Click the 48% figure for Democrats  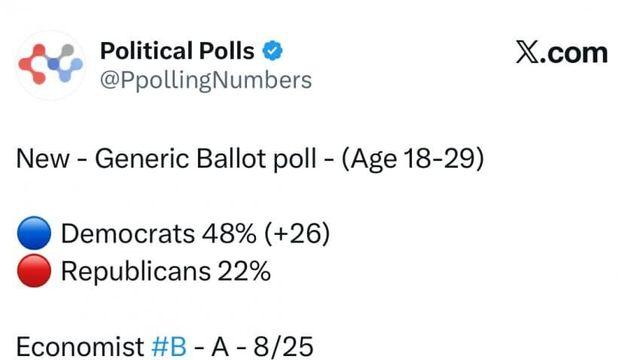[x=229, y=234]
